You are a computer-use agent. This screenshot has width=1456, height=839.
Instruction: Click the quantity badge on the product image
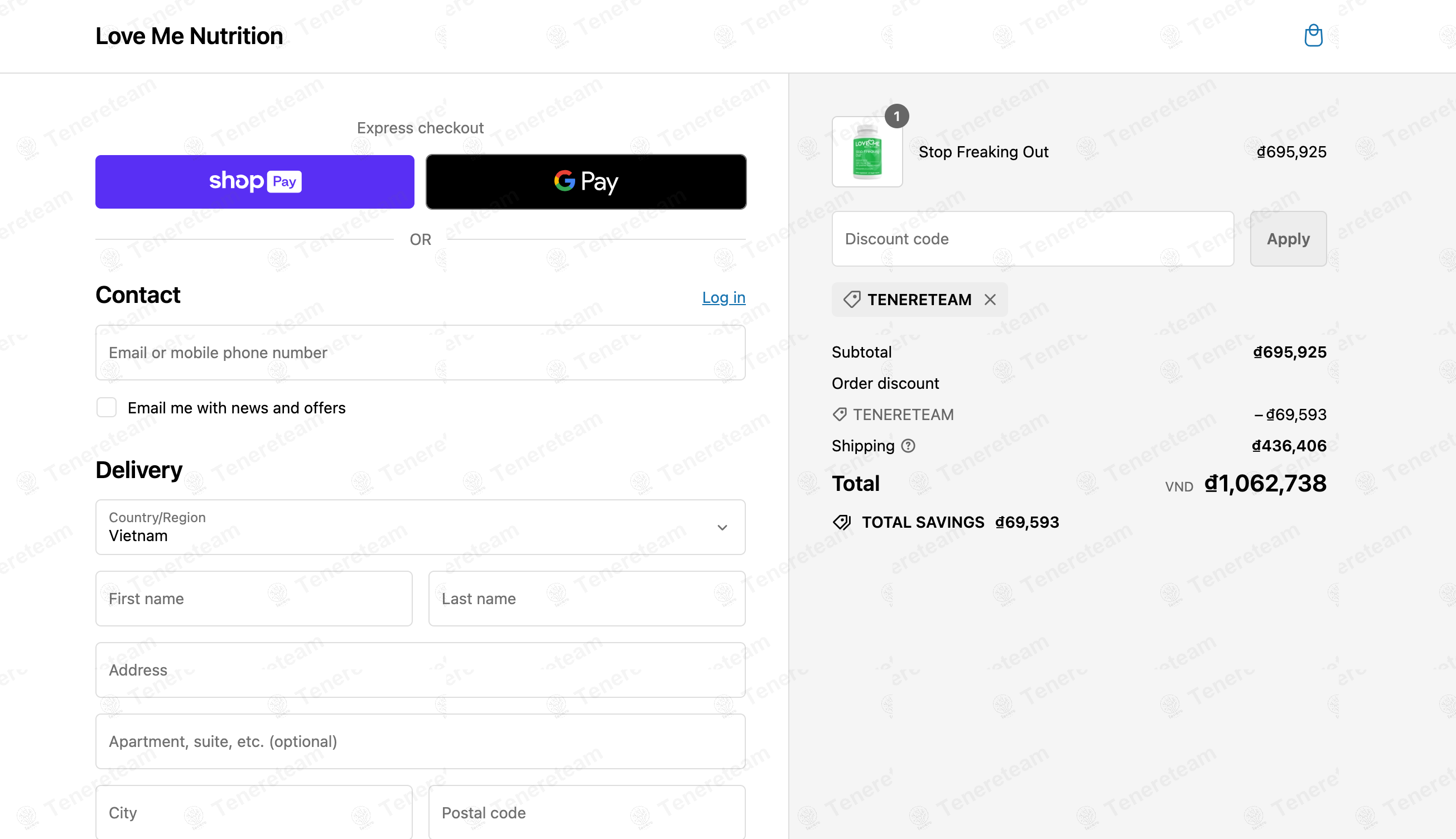(x=896, y=117)
